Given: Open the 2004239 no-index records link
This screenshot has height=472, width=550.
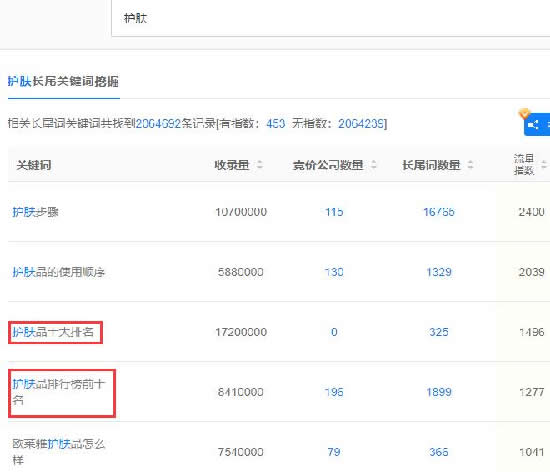Looking at the screenshot, I should coord(361,123).
